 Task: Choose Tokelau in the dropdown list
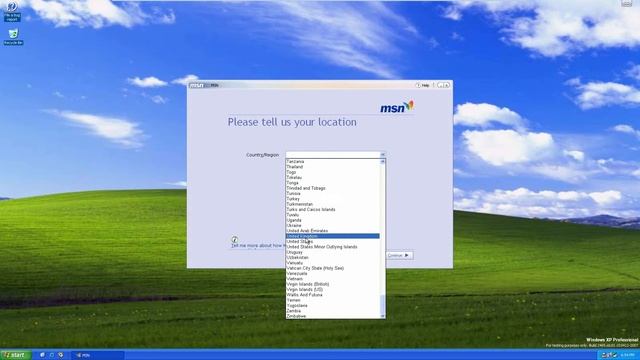click(x=333, y=178)
